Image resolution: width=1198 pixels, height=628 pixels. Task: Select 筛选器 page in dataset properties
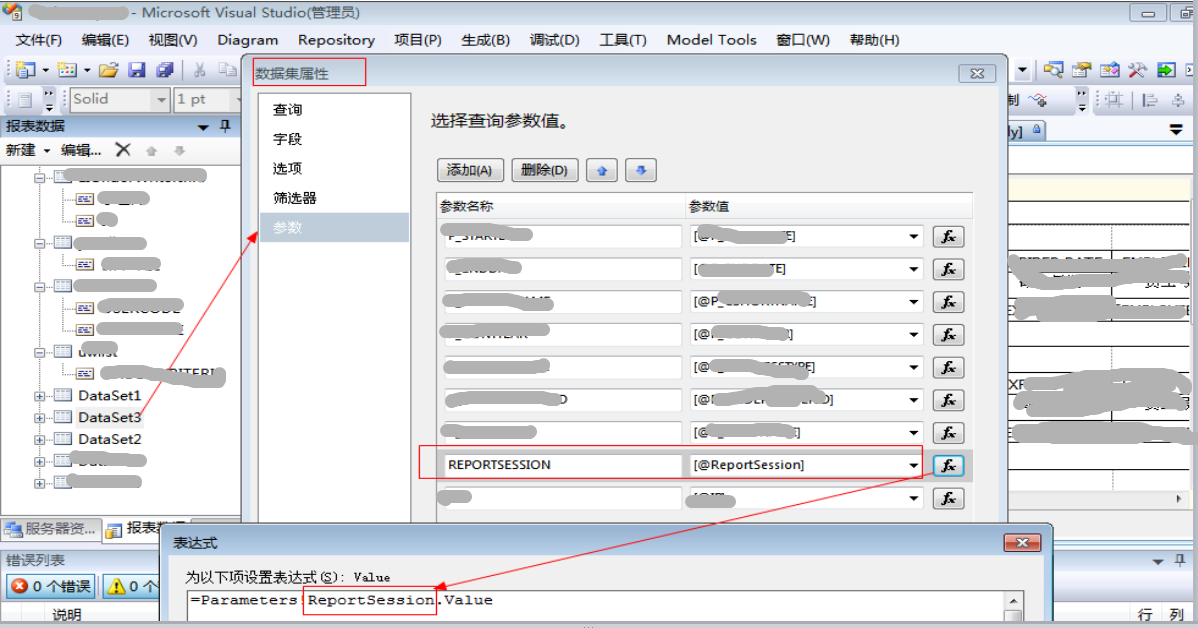(x=334, y=198)
